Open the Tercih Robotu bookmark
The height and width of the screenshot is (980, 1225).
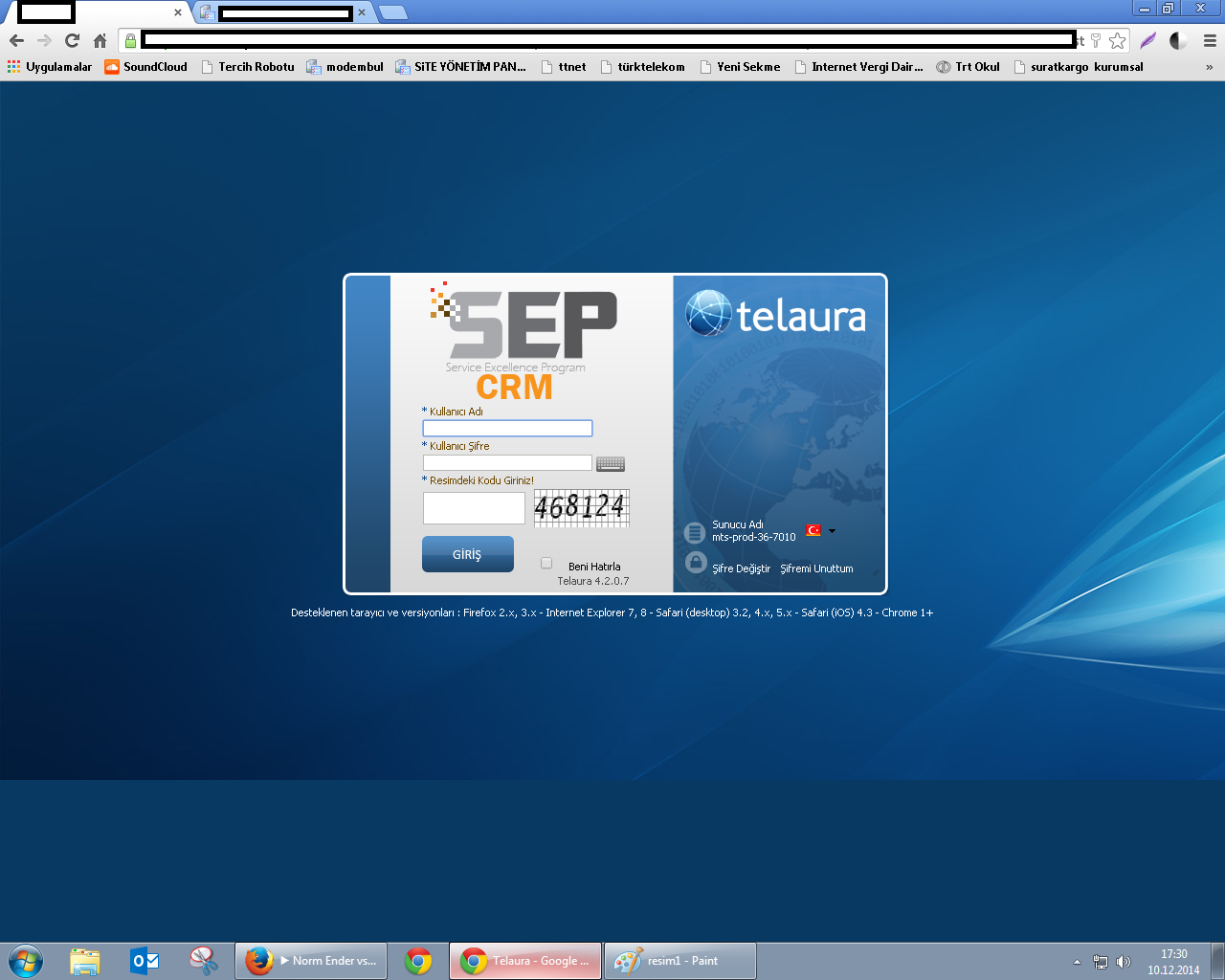[x=248, y=67]
